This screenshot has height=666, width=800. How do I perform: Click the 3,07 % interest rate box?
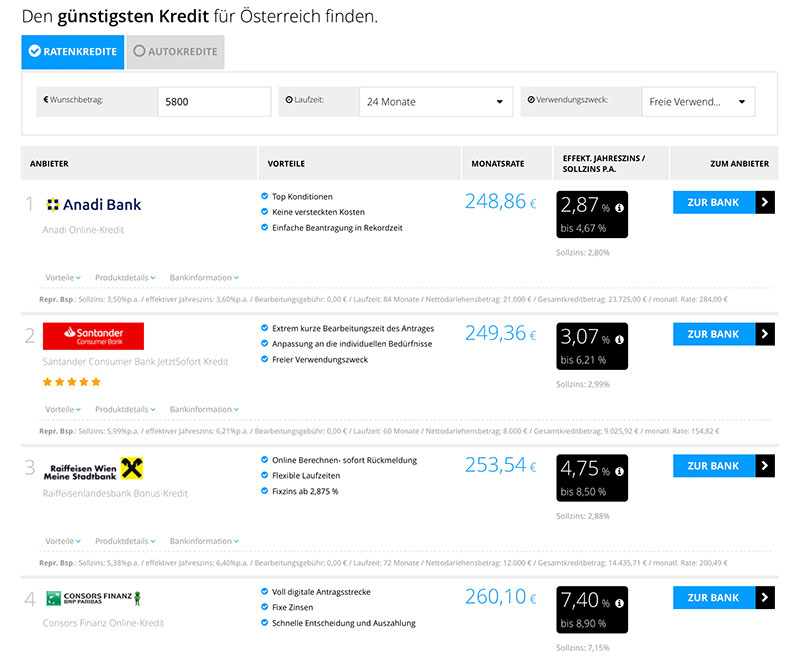tap(592, 346)
